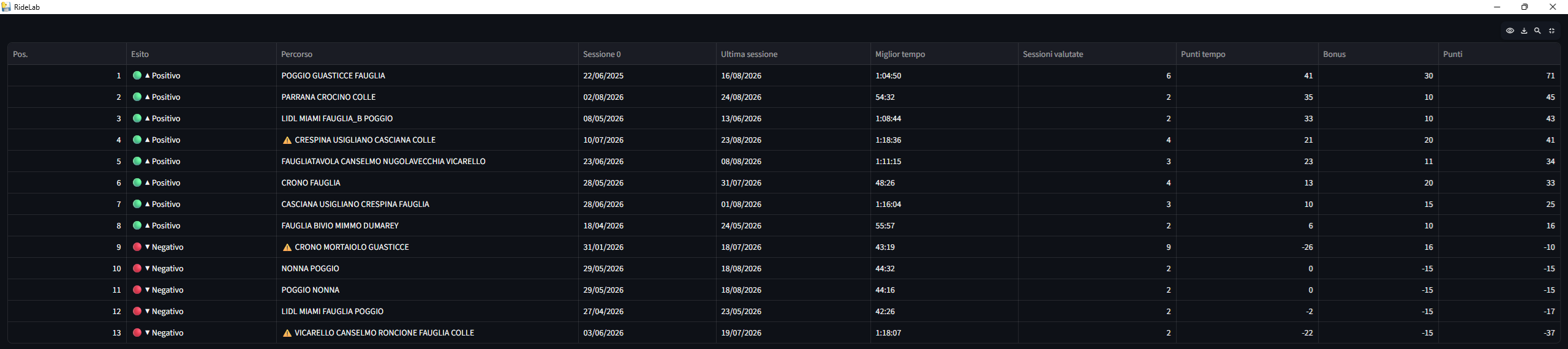Click warning icon beside CRONO MORTAIOLO GUASTICCE
Image resolution: width=1568 pixels, height=349 pixels.
pos(287,247)
